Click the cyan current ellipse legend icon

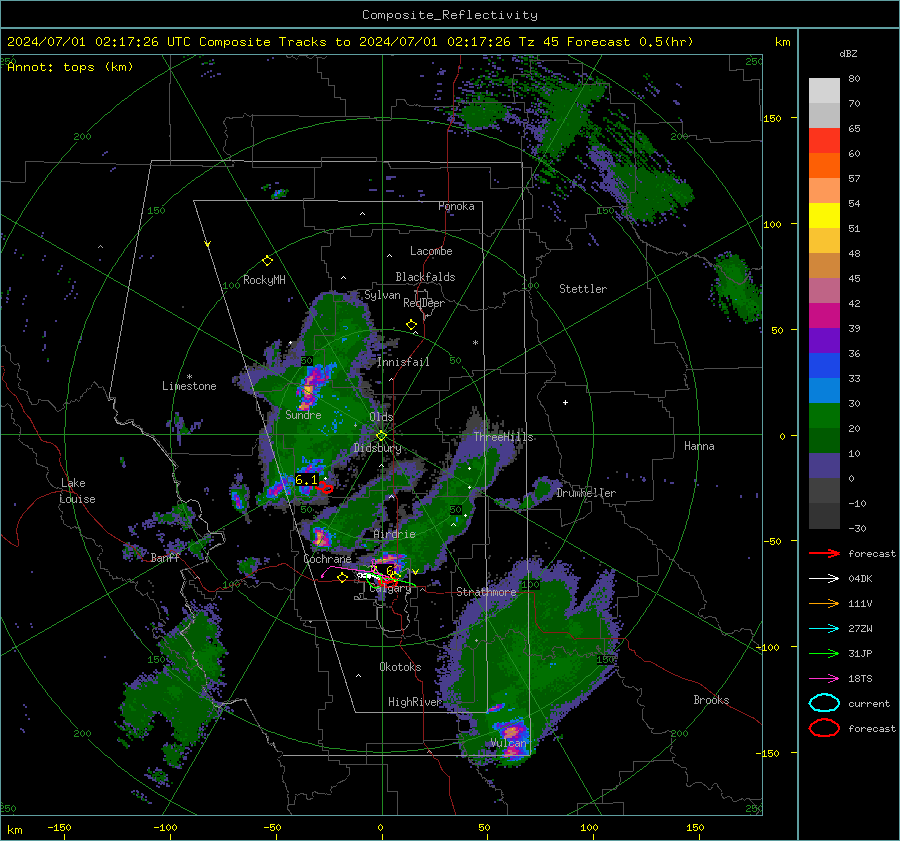tap(824, 703)
